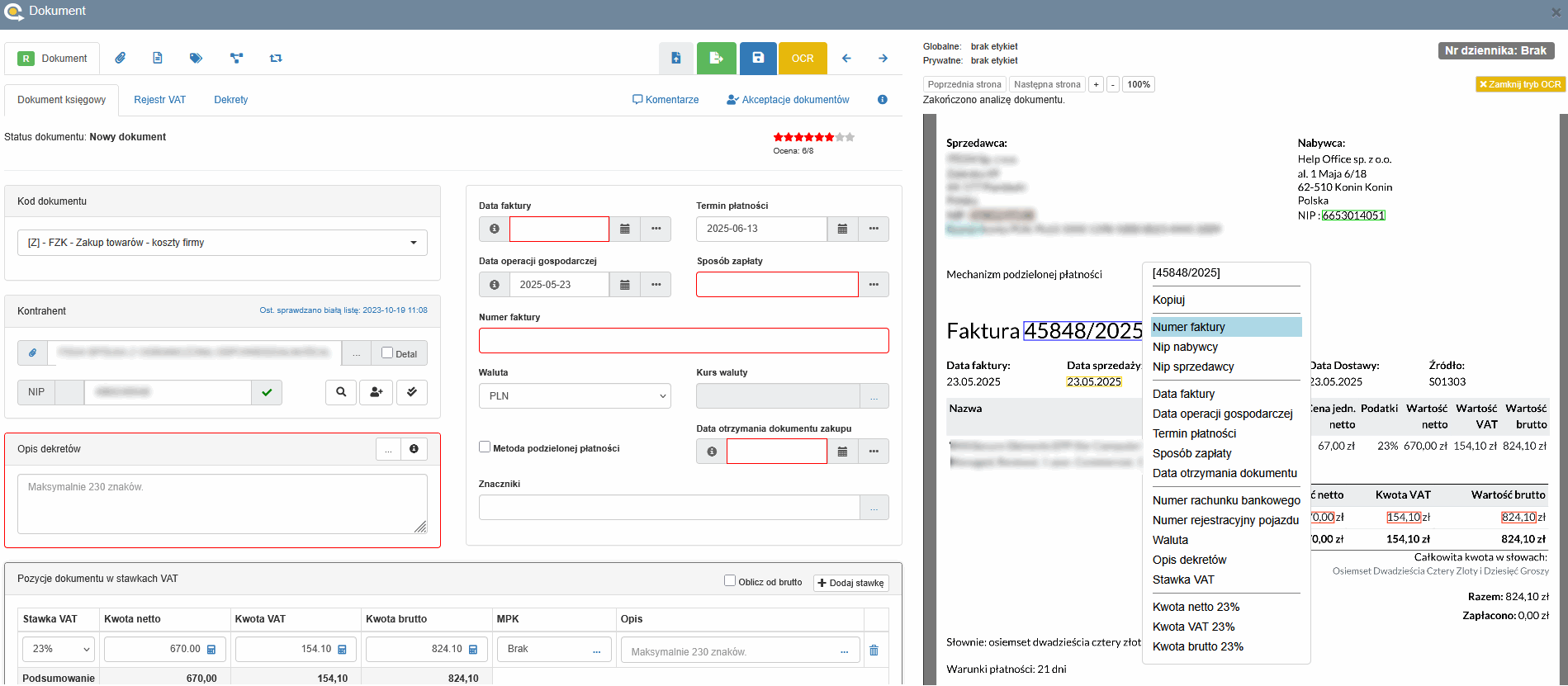Click the tags icon in top toolbar
This screenshot has width=1568, height=686.
[196, 58]
